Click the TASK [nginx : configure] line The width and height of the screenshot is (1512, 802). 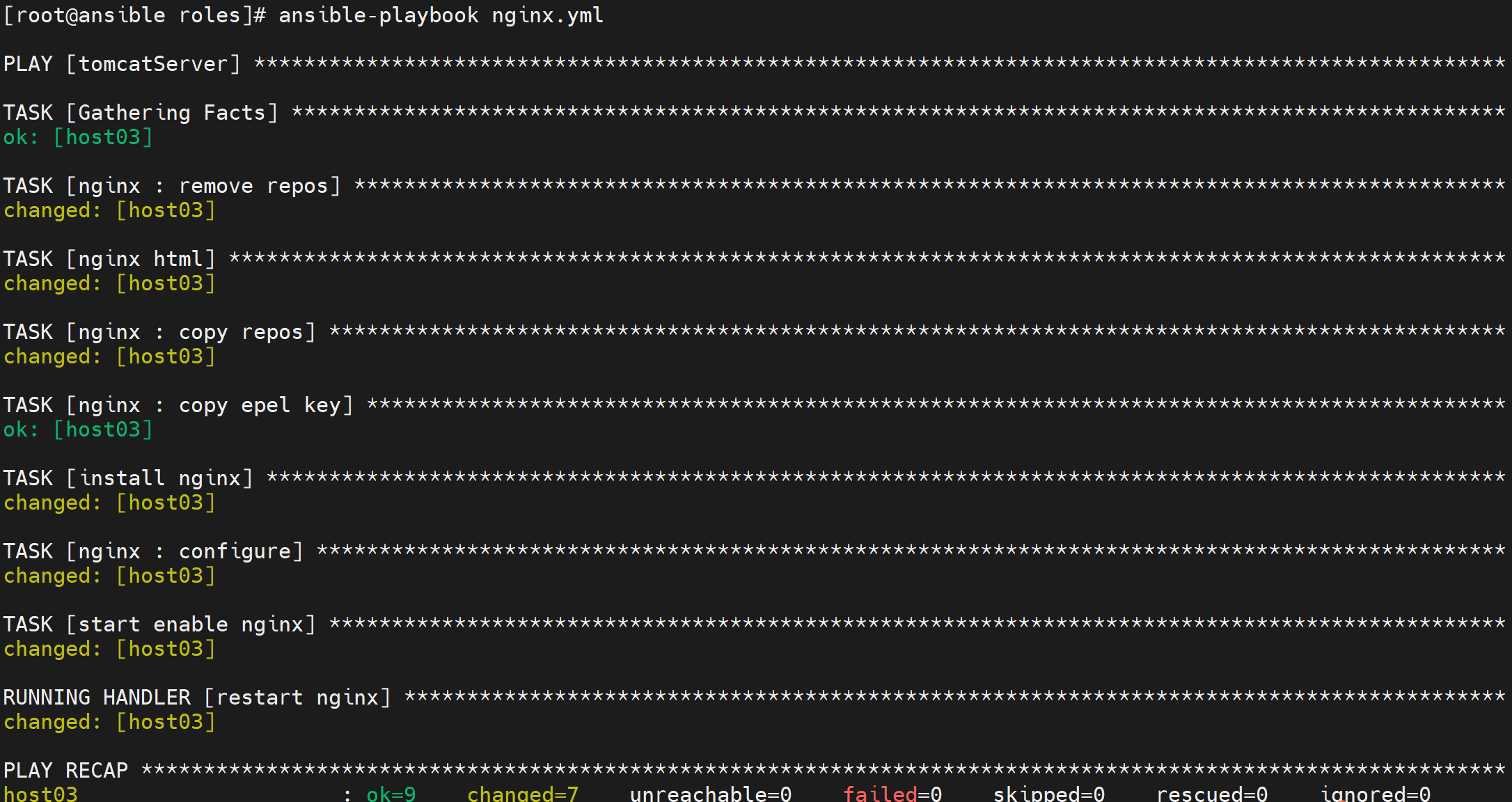[x=153, y=551]
